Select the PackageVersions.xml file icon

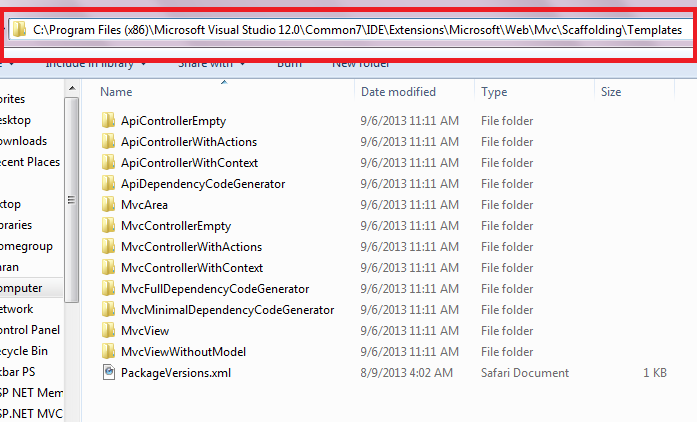point(108,372)
